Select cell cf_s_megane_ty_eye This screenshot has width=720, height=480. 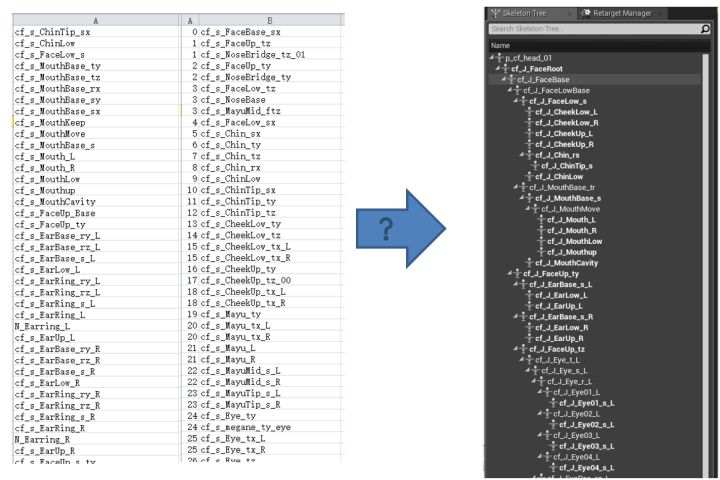tap(270, 427)
